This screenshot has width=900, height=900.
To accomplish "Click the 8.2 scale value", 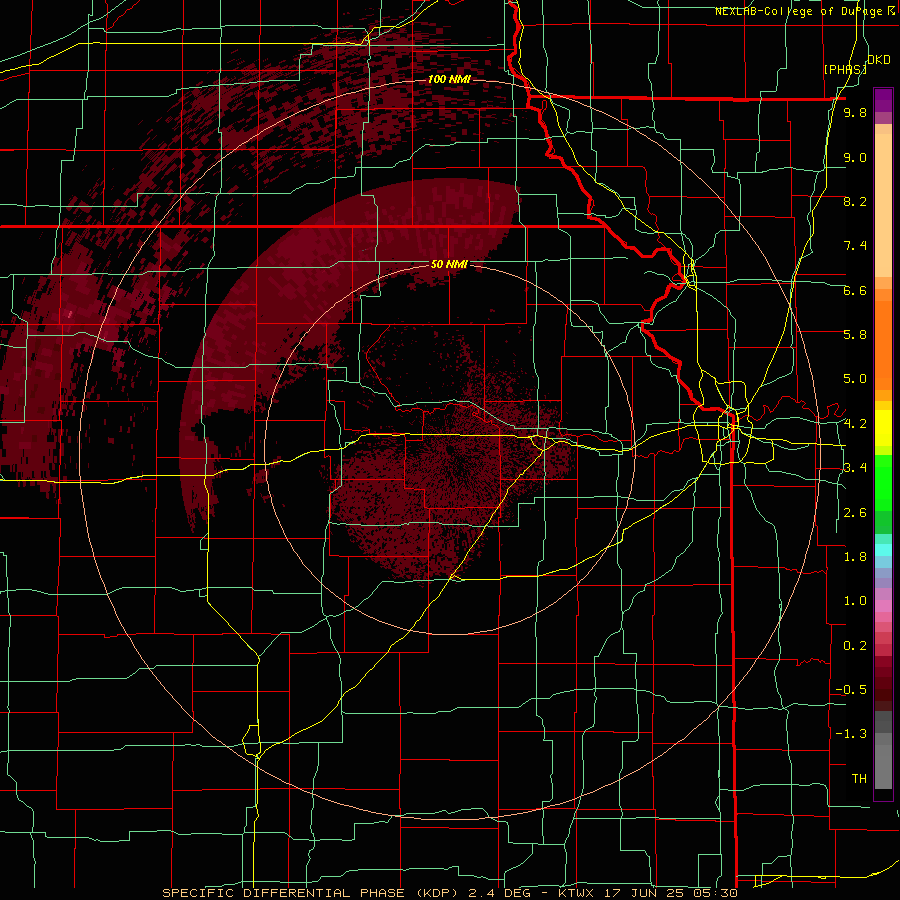I will (x=855, y=201).
